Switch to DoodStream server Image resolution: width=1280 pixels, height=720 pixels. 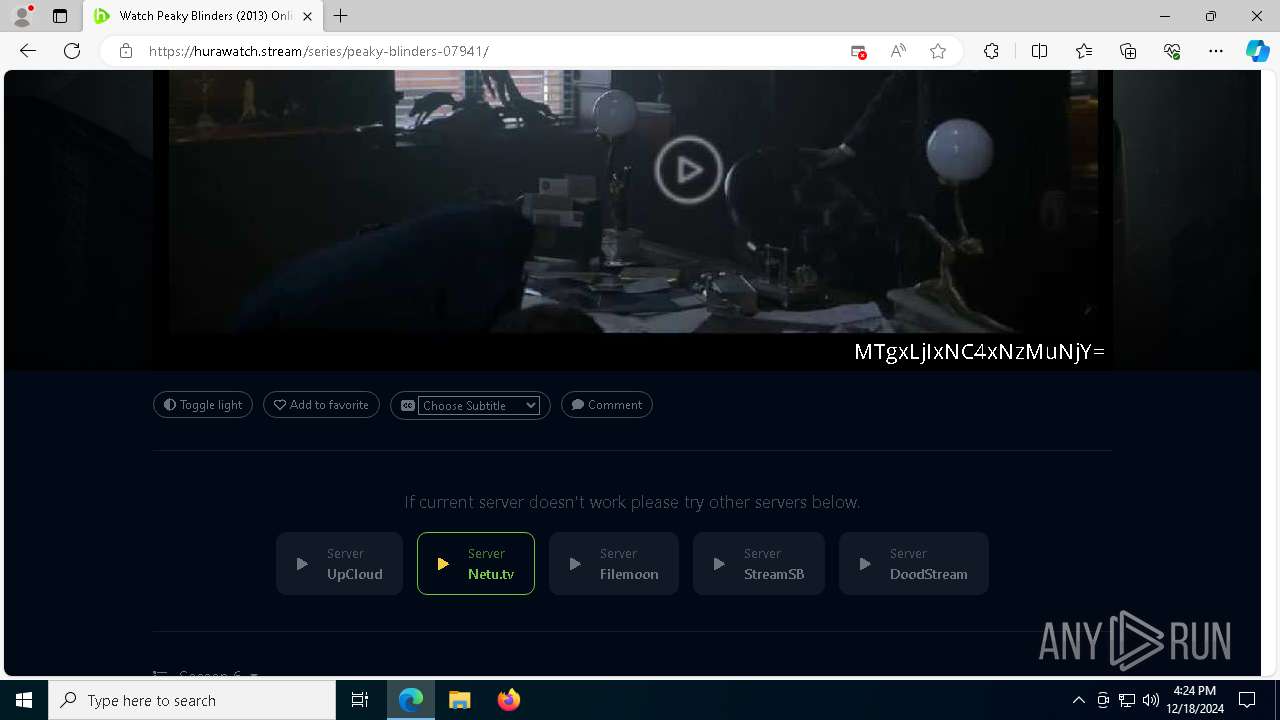(x=914, y=564)
